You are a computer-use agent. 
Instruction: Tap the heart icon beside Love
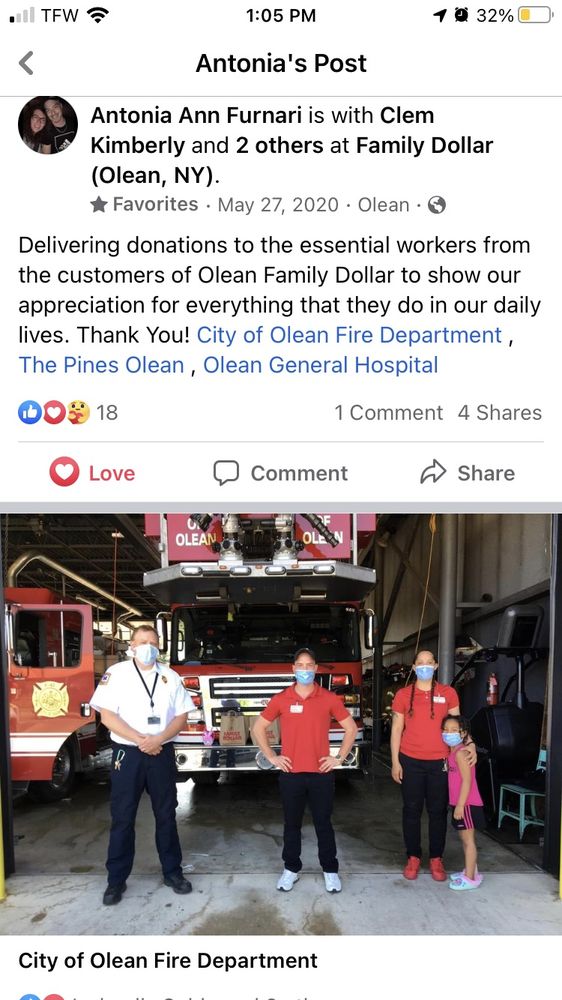click(64, 472)
